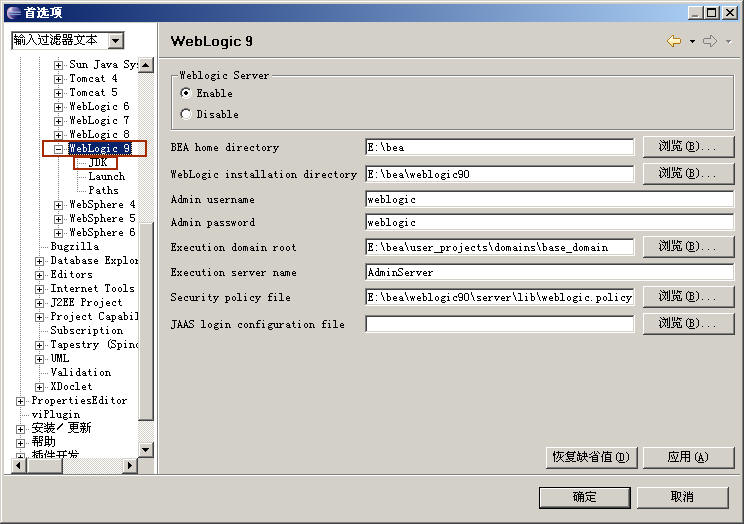744x524 pixels.
Task: Focus the JAAS login configuration file field
Action: click(500, 324)
